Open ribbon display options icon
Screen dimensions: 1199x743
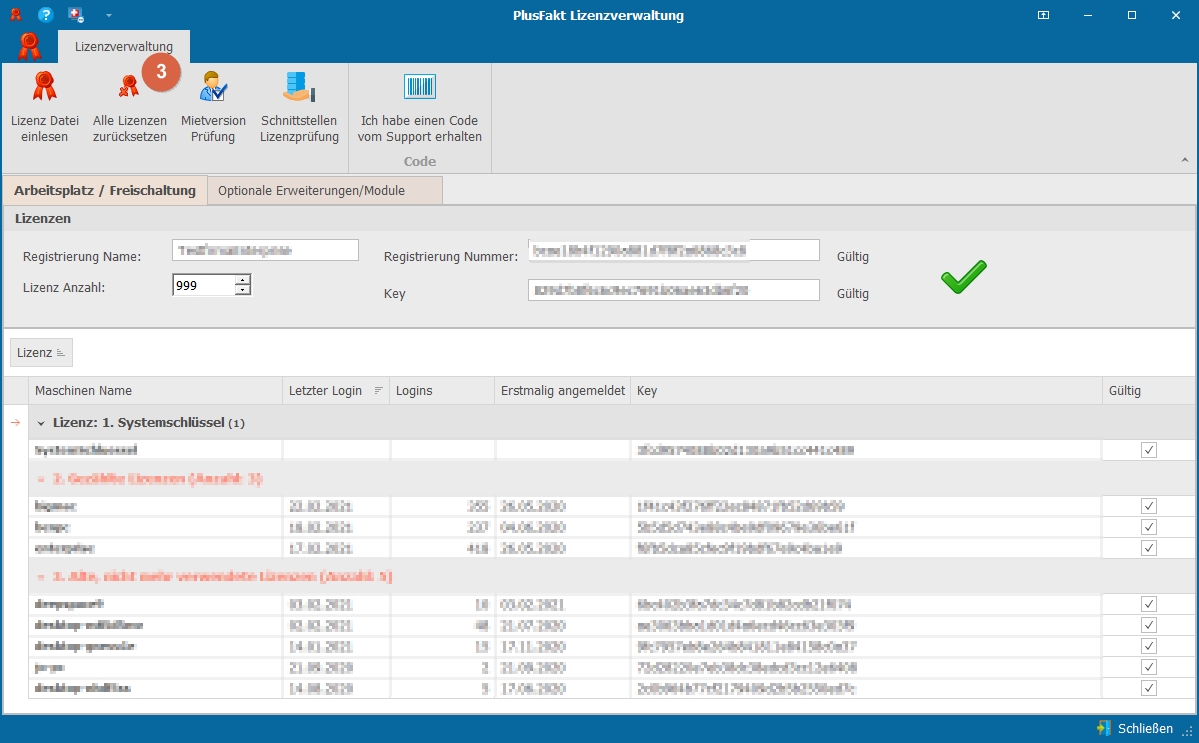tap(1043, 15)
